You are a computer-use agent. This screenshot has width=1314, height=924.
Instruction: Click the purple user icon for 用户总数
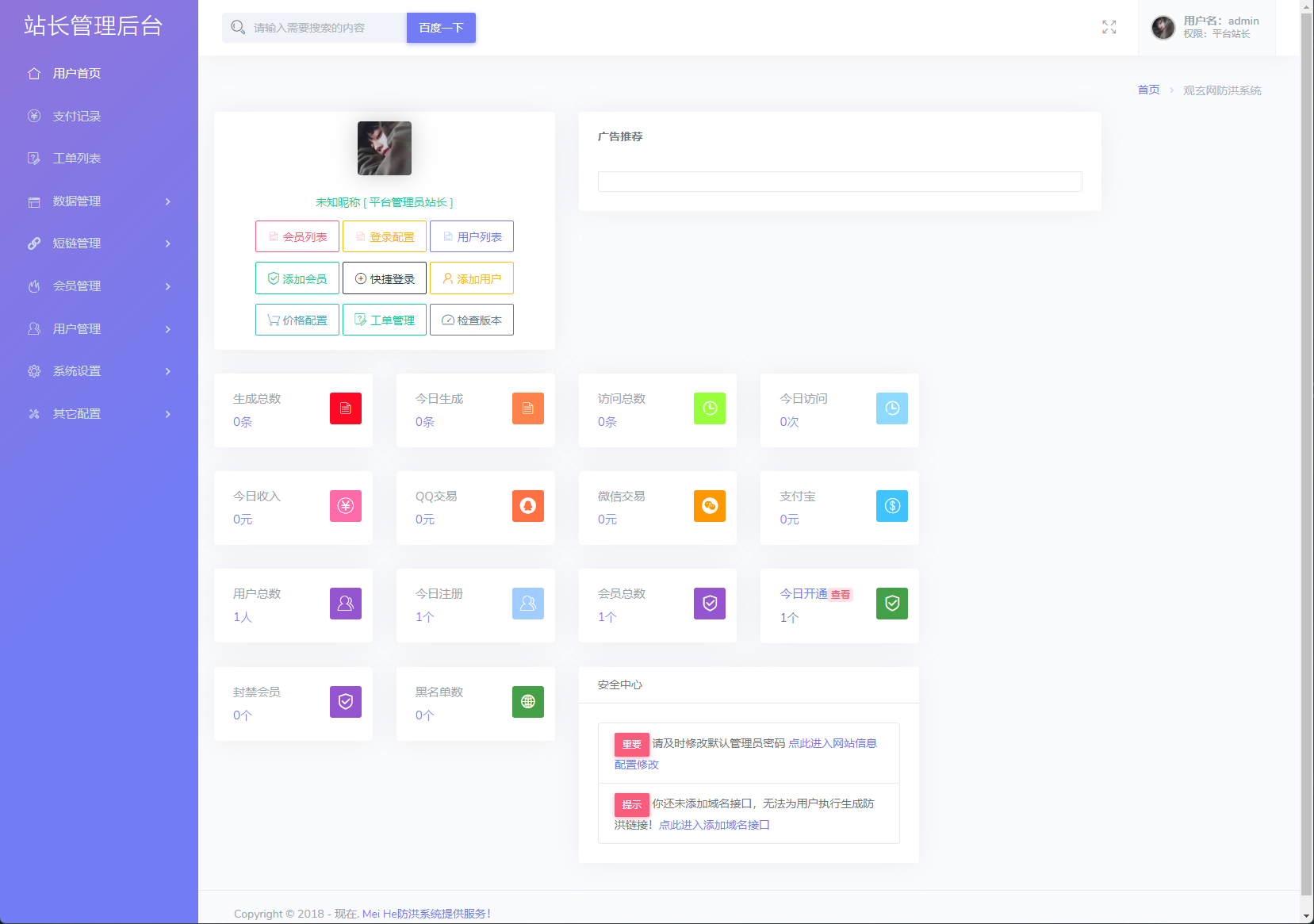pos(345,604)
